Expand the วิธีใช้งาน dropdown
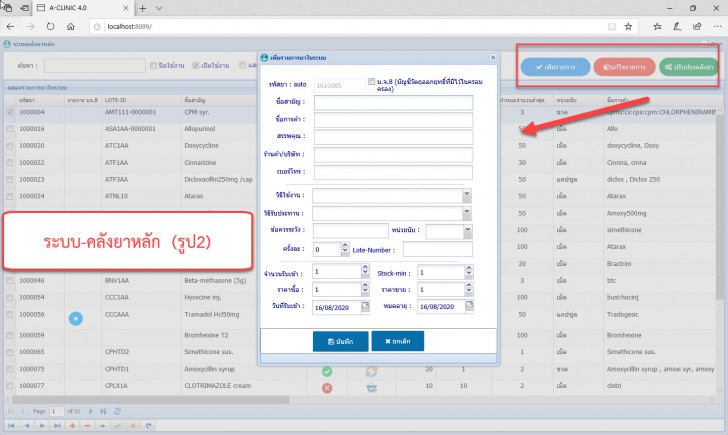The height and width of the screenshot is (435, 728). point(467,195)
